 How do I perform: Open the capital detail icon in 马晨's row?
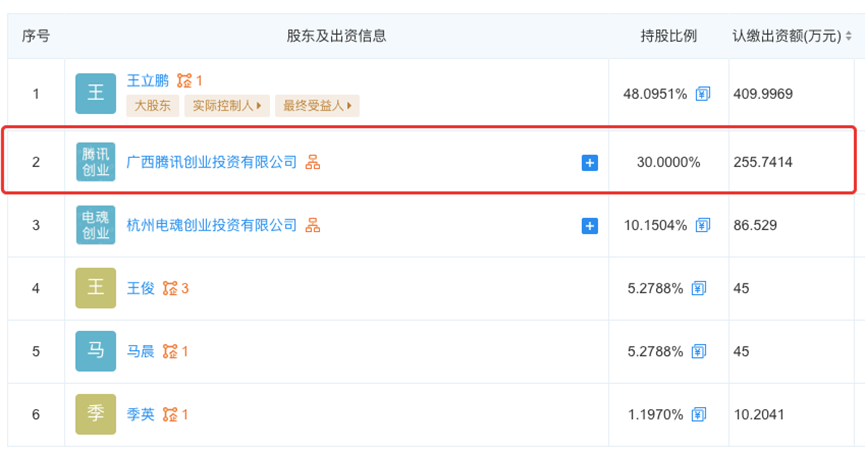699,352
